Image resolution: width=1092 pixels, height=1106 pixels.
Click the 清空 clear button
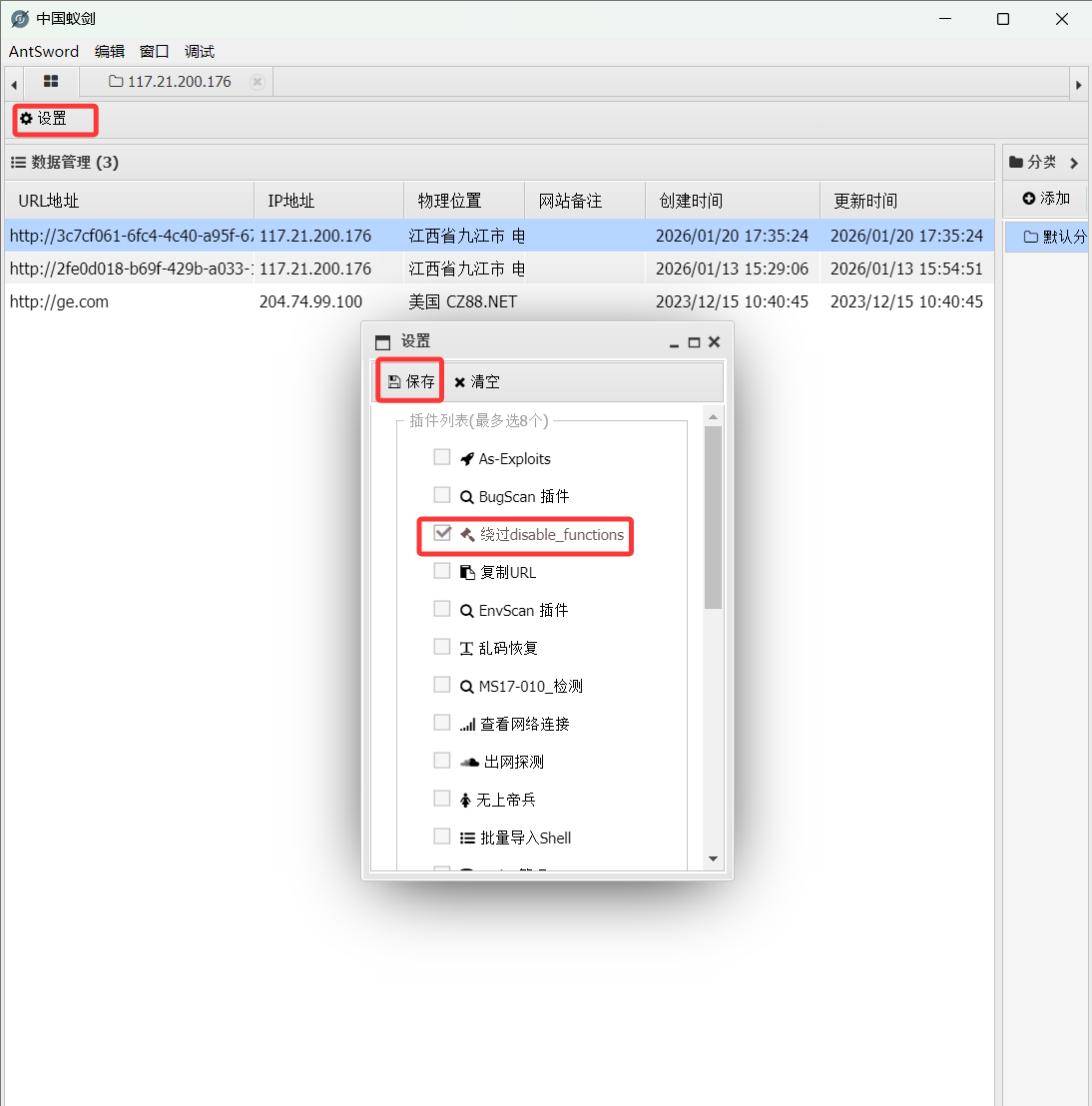pos(476,381)
